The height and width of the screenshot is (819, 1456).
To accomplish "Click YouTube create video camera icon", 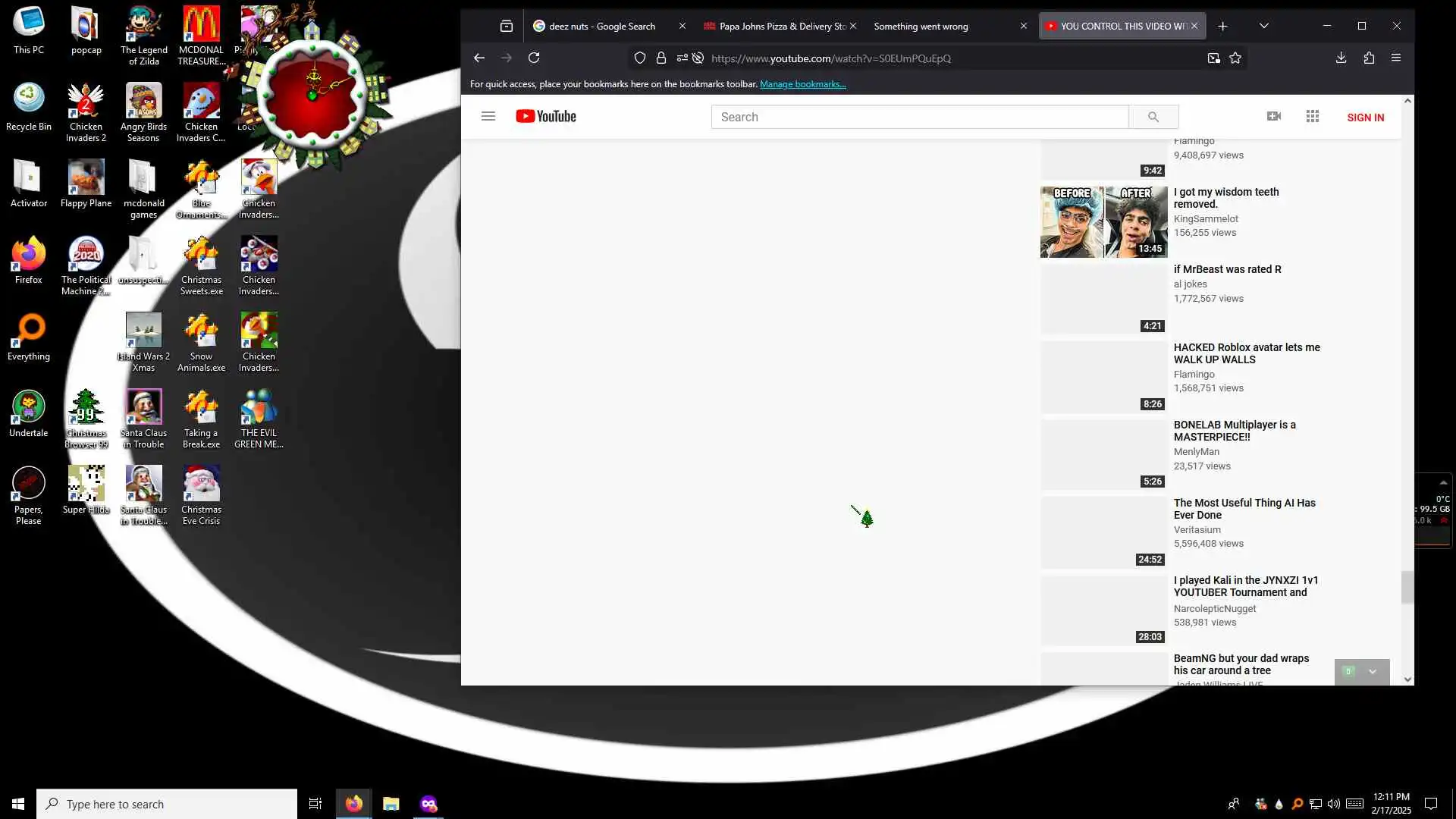I will [1274, 116].
